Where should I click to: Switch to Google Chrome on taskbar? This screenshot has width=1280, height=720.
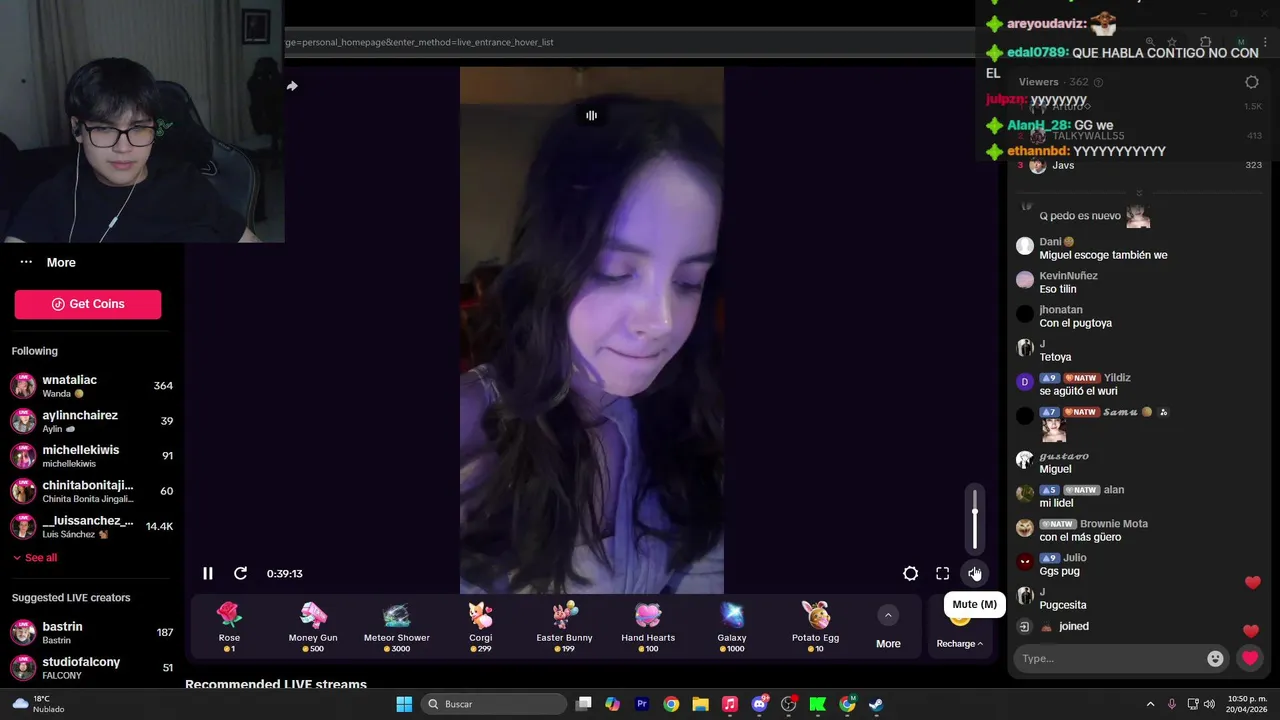[x=671, y=704]
